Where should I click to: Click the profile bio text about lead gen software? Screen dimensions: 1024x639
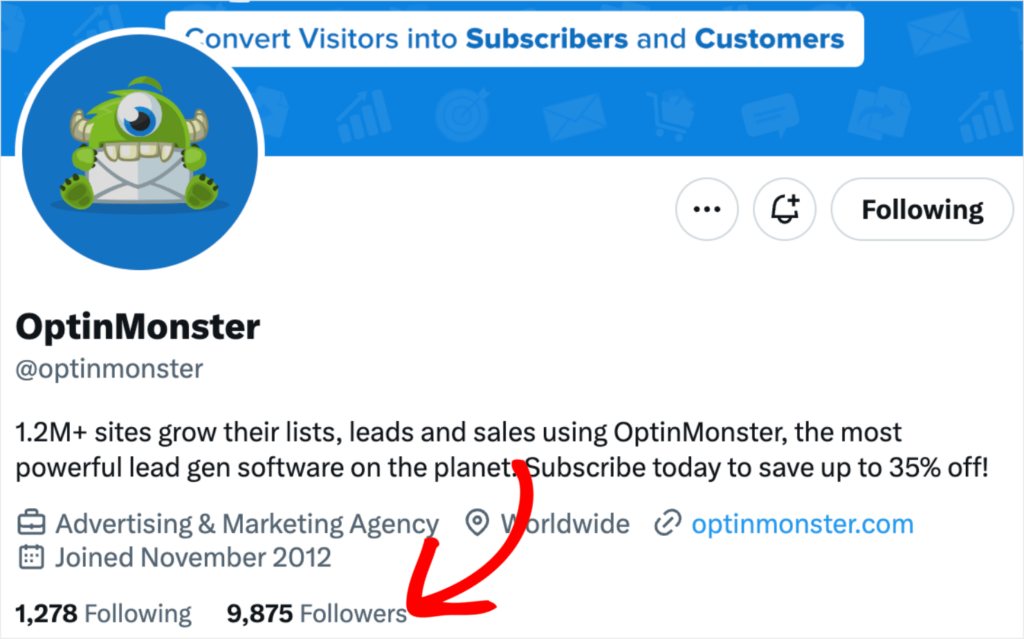point(501,449)
